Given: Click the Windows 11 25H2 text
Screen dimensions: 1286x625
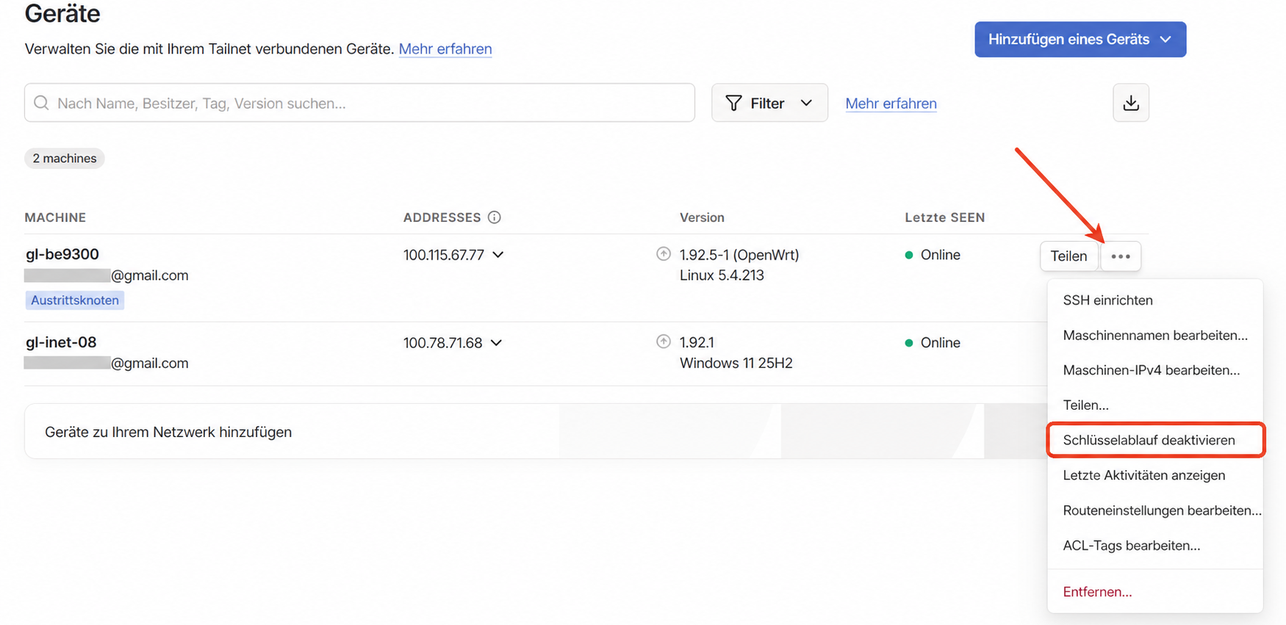Looking at the screenshot, I should (x=736, y=363).
